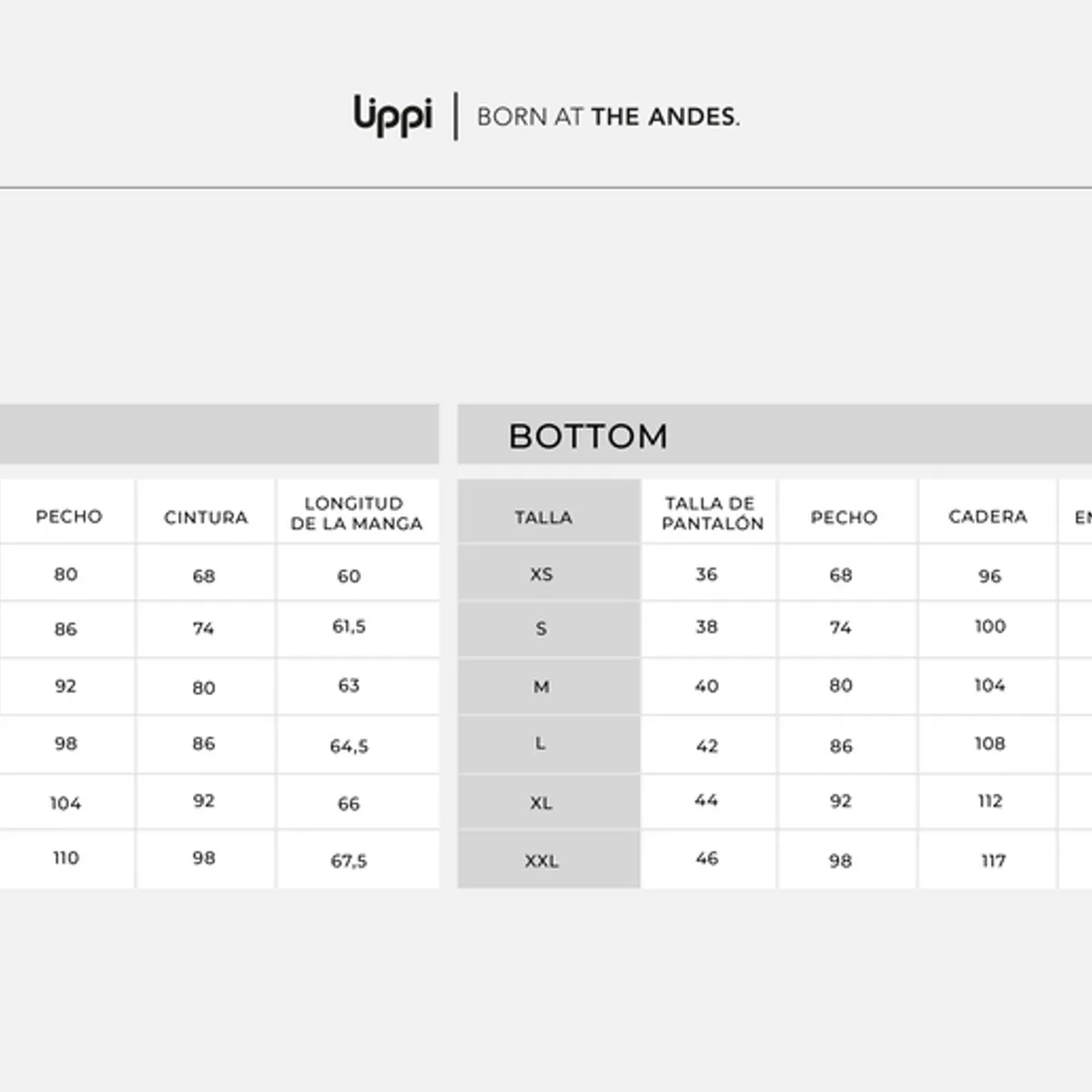Click the 108 cadera value
The width and height of the screenshot is (1092, 1092).
click(x=990, y=743)
